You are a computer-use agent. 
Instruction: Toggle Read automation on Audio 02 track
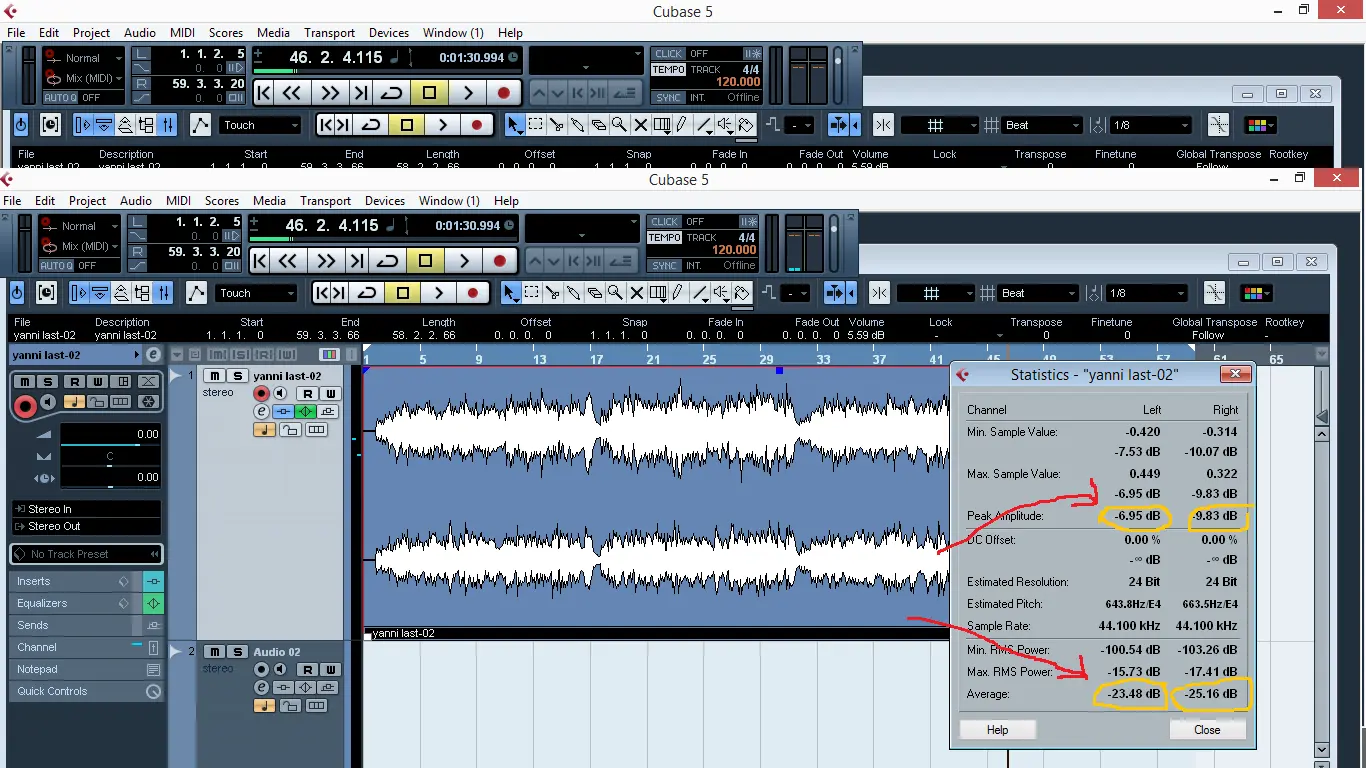308,670
